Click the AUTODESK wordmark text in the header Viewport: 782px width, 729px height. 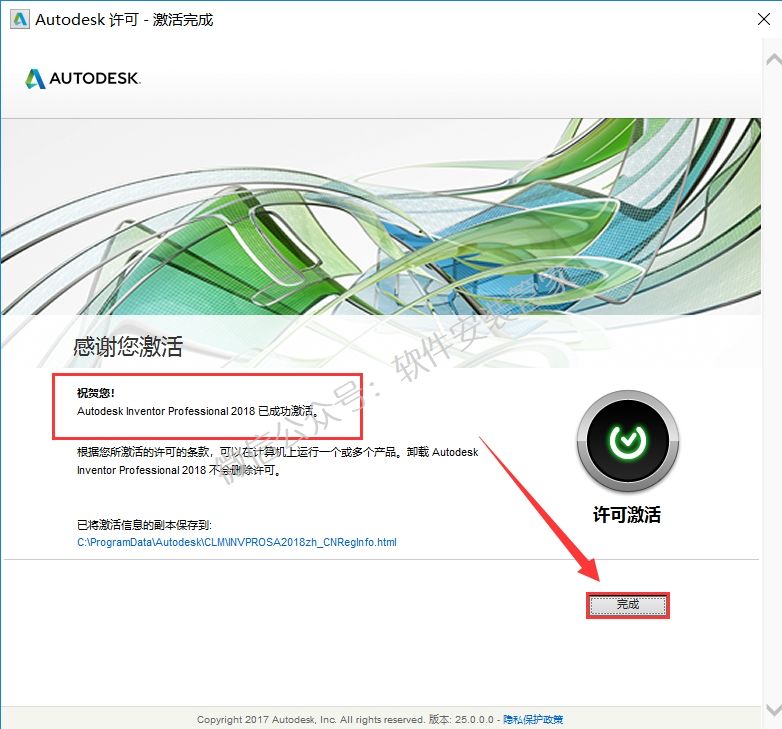tap(96, 78)
